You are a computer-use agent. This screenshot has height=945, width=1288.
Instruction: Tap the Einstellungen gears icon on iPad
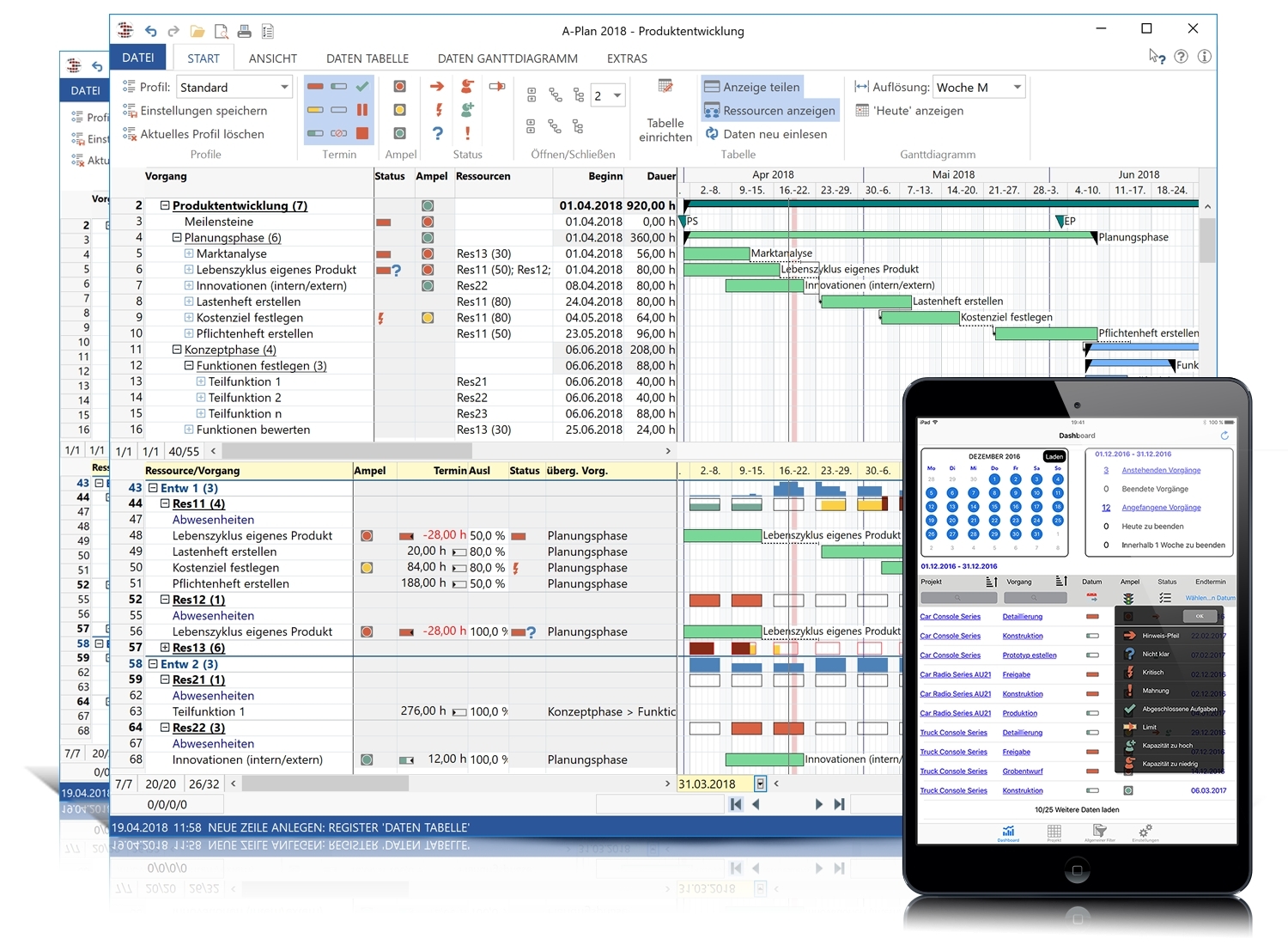tap(1145, 832)
